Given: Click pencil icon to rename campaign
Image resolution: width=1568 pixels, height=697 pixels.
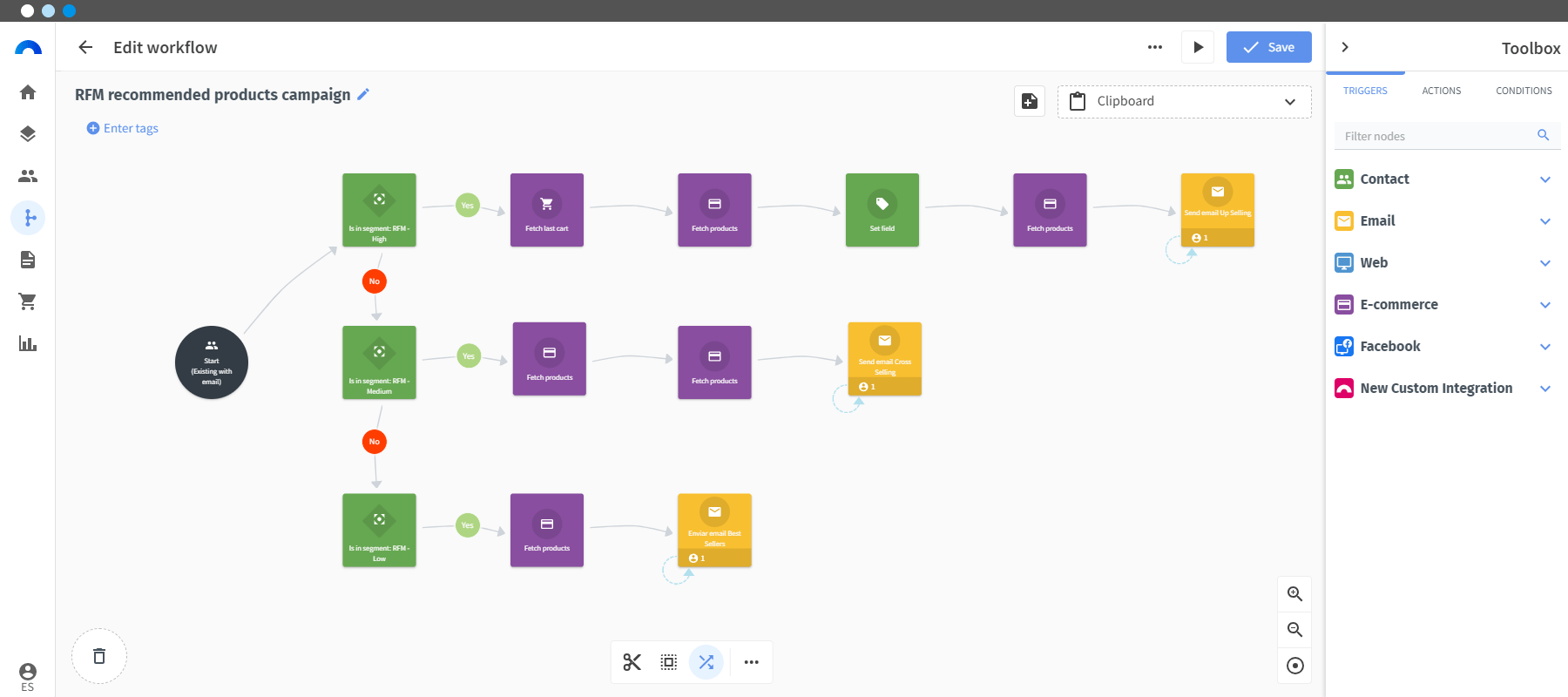Looking at the screenshot, I should [x=363, y=94].
